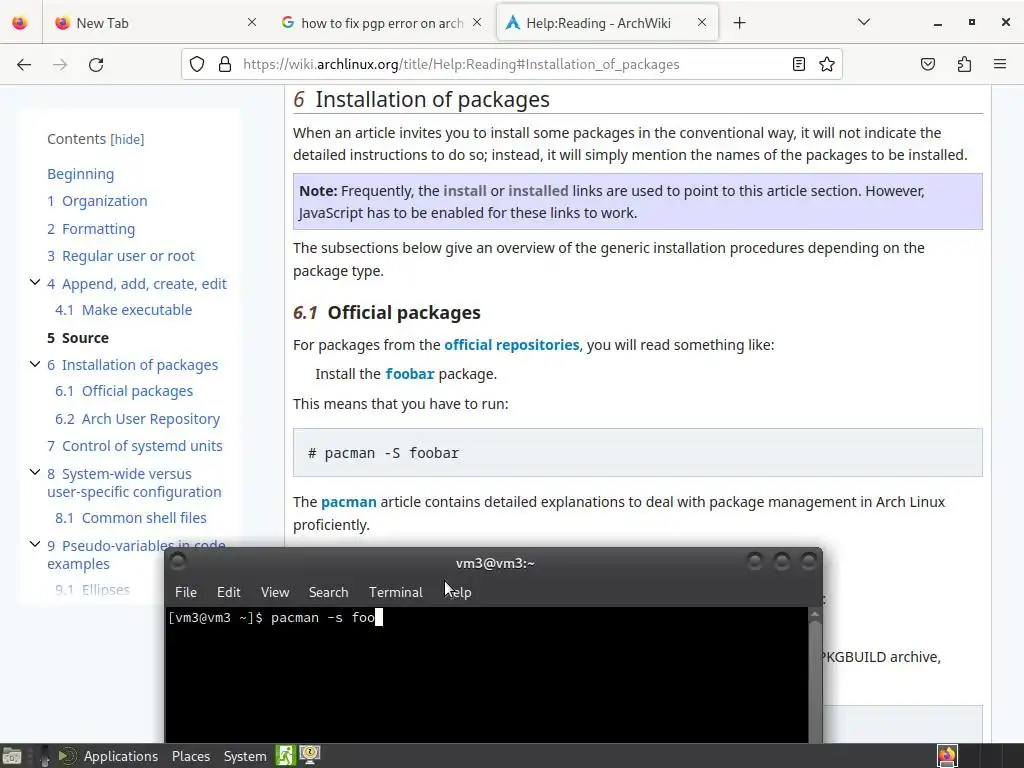This screenshot has width=1024, height=768.
Task: Select the Help:Reading - ArchWiki tab
Action: point(607,23)
